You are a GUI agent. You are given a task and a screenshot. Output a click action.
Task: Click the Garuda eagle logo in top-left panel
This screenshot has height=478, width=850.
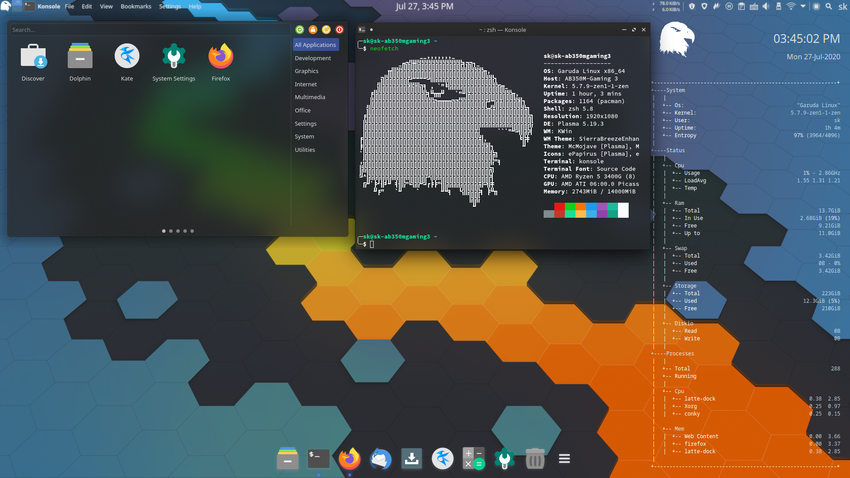pos(6,6)
